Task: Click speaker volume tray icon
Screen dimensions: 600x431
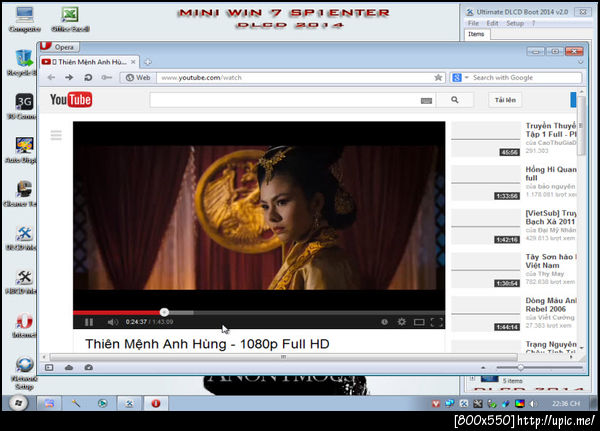Action: point(533,403)
